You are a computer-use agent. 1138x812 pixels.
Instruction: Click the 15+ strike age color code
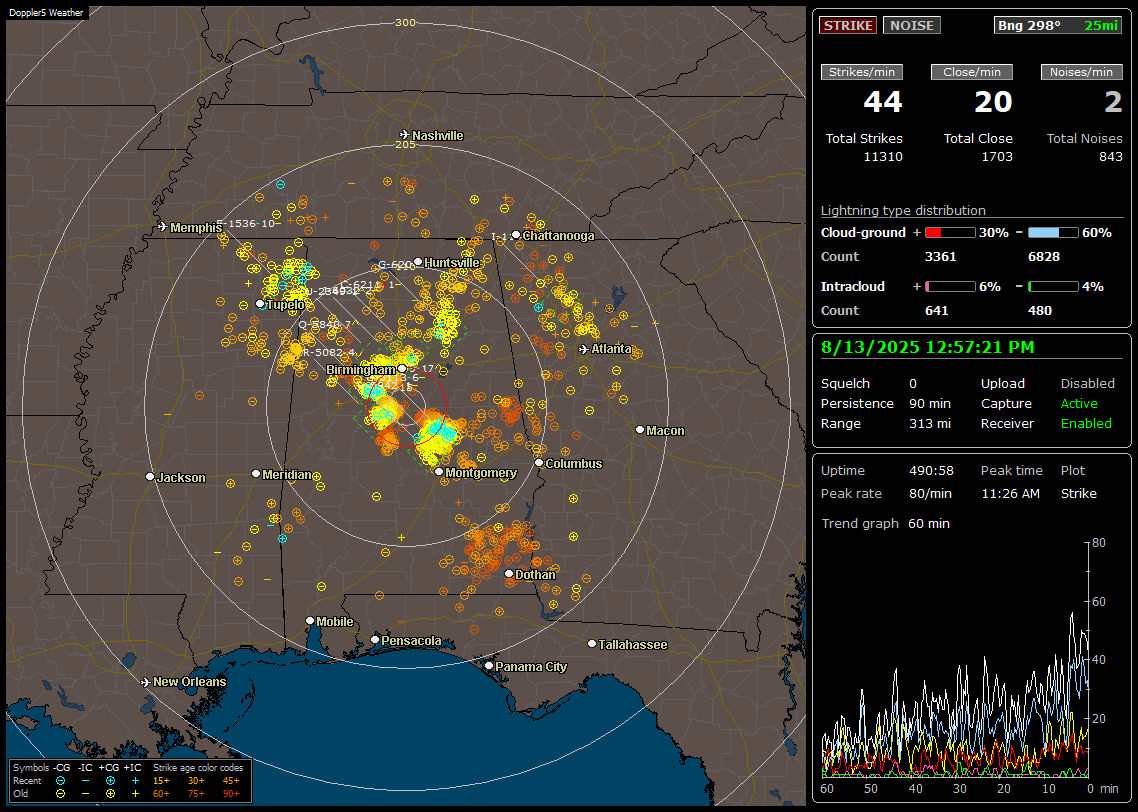[161, 781]
